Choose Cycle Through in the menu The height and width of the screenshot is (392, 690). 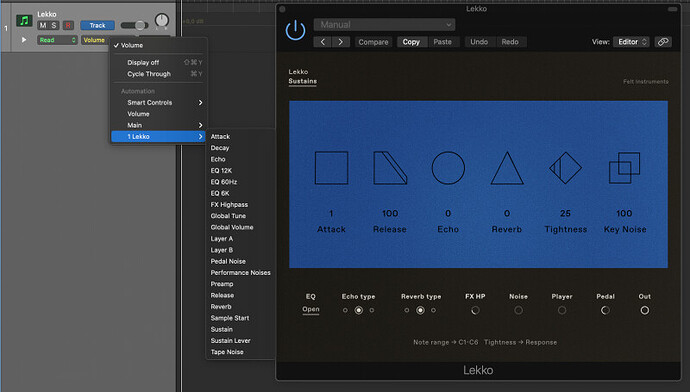coord(158,74)
